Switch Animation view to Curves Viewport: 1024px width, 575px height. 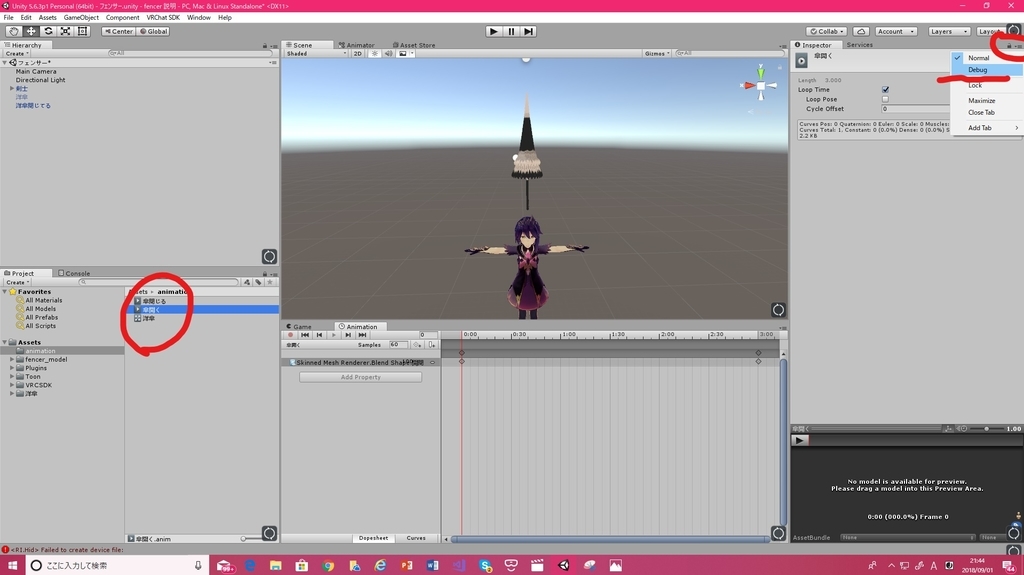click(x=416, y=538)
